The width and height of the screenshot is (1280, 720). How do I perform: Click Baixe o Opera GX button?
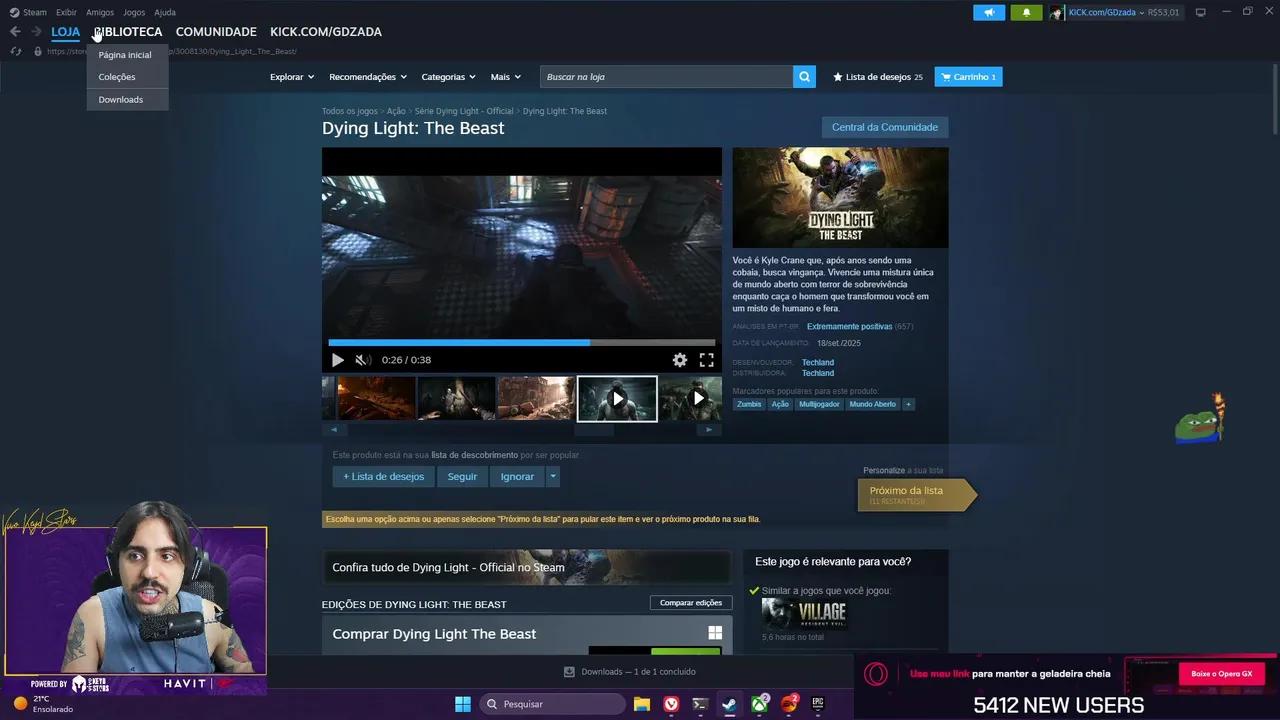point(1221,674)
